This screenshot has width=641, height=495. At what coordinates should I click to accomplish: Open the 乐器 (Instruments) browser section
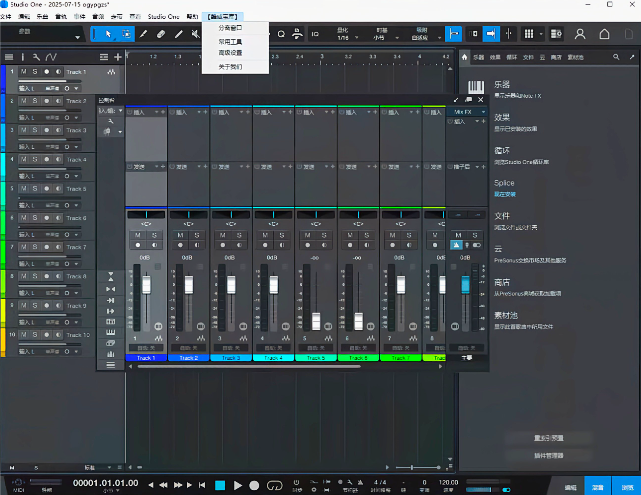(x=503, y=85)
